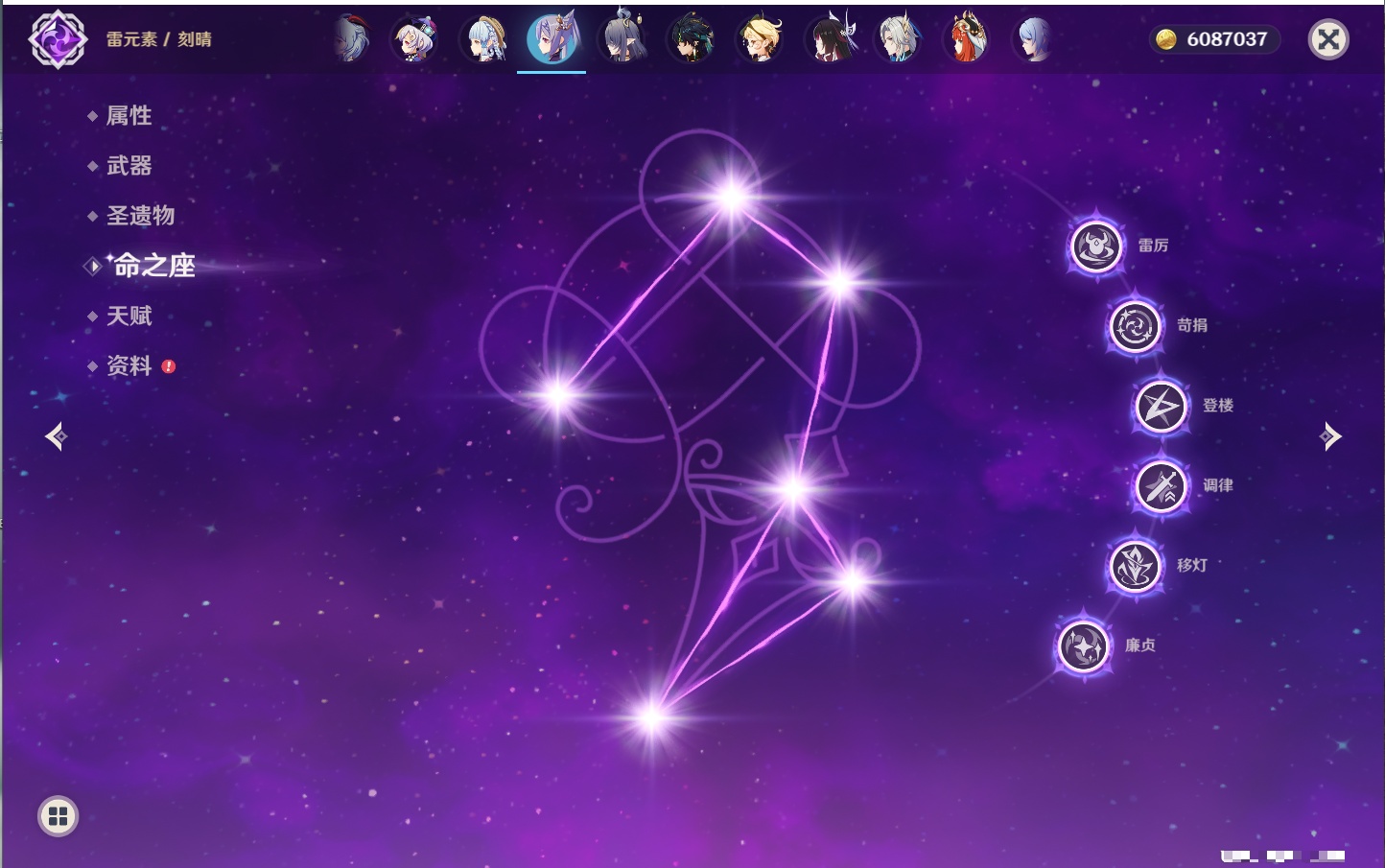This screenshot has height=868, width=1385.
Task: Open the 武器 weapon tab
Action: pos(129,166)
